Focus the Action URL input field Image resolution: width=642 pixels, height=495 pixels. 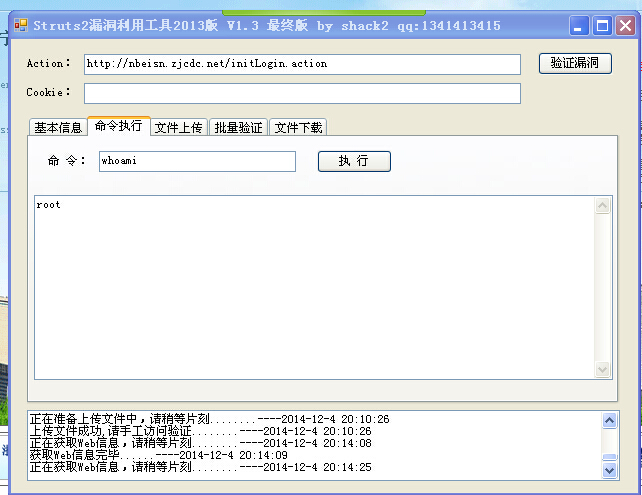[x=302, y=64]
